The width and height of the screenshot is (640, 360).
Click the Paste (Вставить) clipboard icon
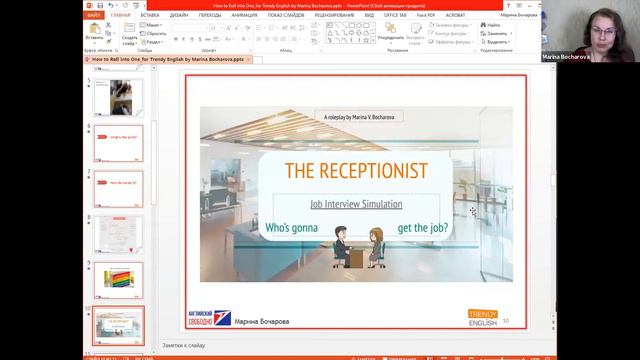(95, 28)
